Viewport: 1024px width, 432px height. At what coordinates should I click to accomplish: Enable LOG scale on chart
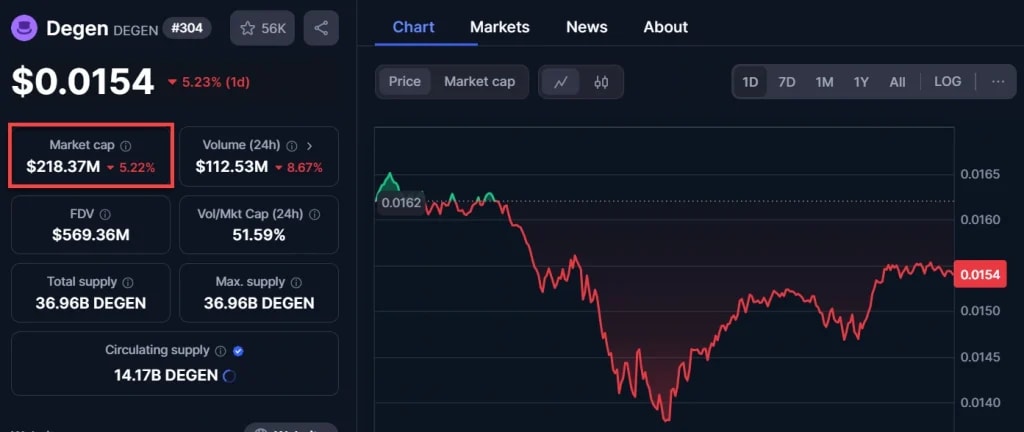point(947,82)
